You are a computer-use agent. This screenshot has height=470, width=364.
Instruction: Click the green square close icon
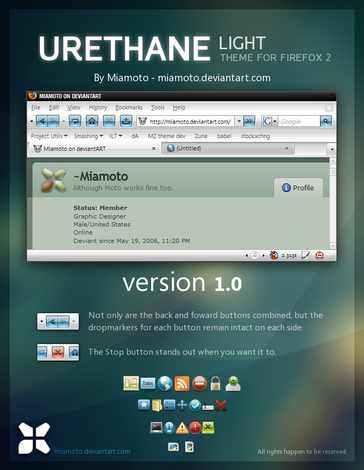208,427
